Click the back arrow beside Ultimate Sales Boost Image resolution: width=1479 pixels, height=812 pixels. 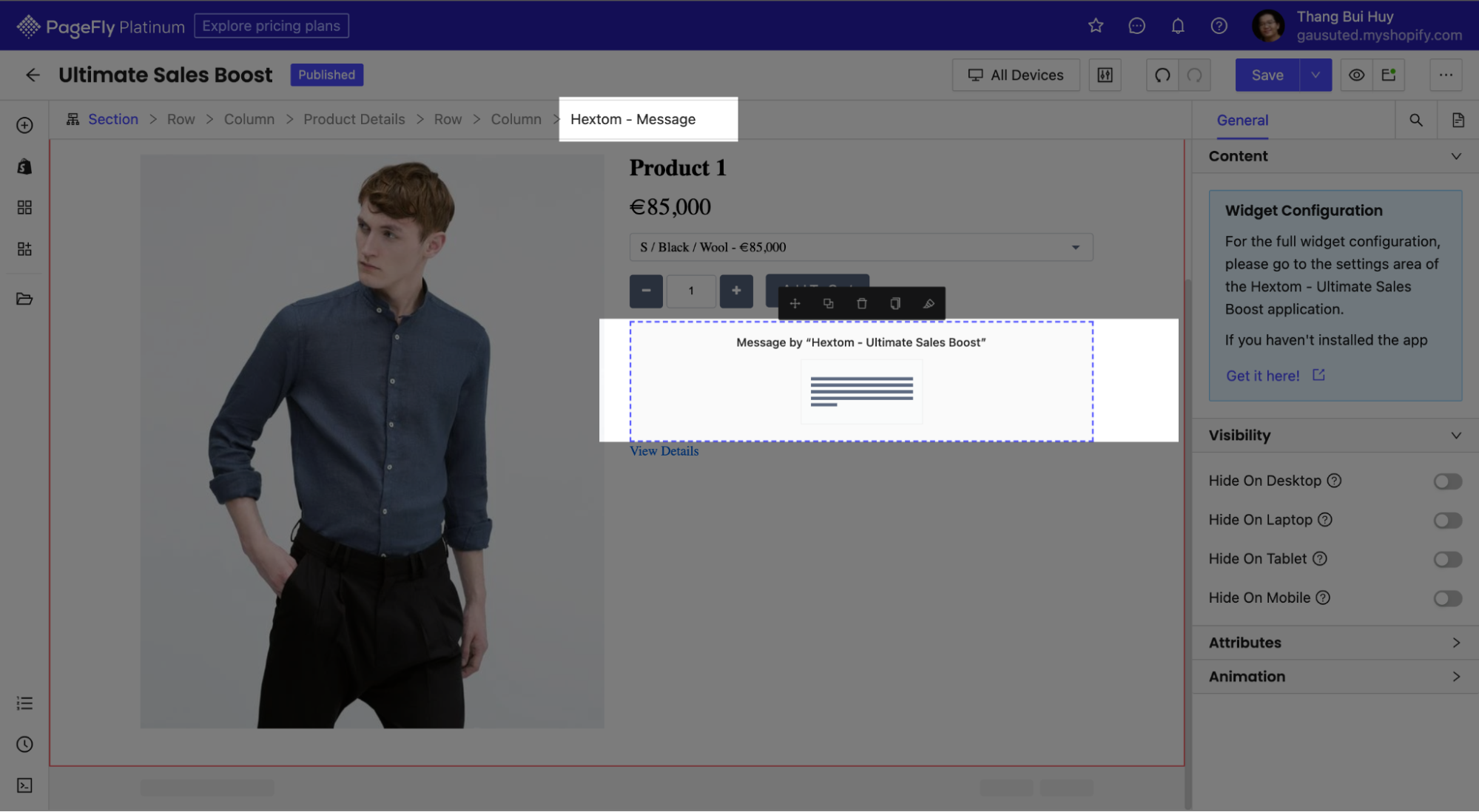(x=33, y=75)
